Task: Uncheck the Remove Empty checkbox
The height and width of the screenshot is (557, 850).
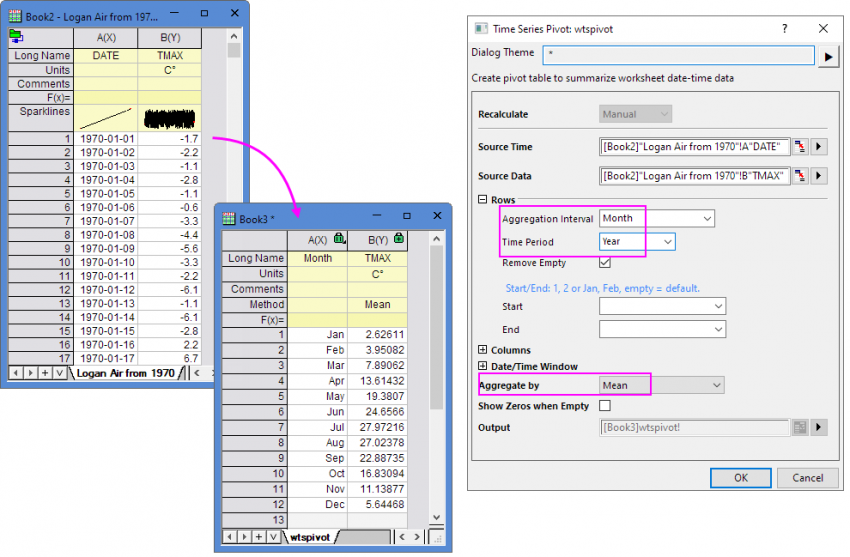Action: point(605,263)
